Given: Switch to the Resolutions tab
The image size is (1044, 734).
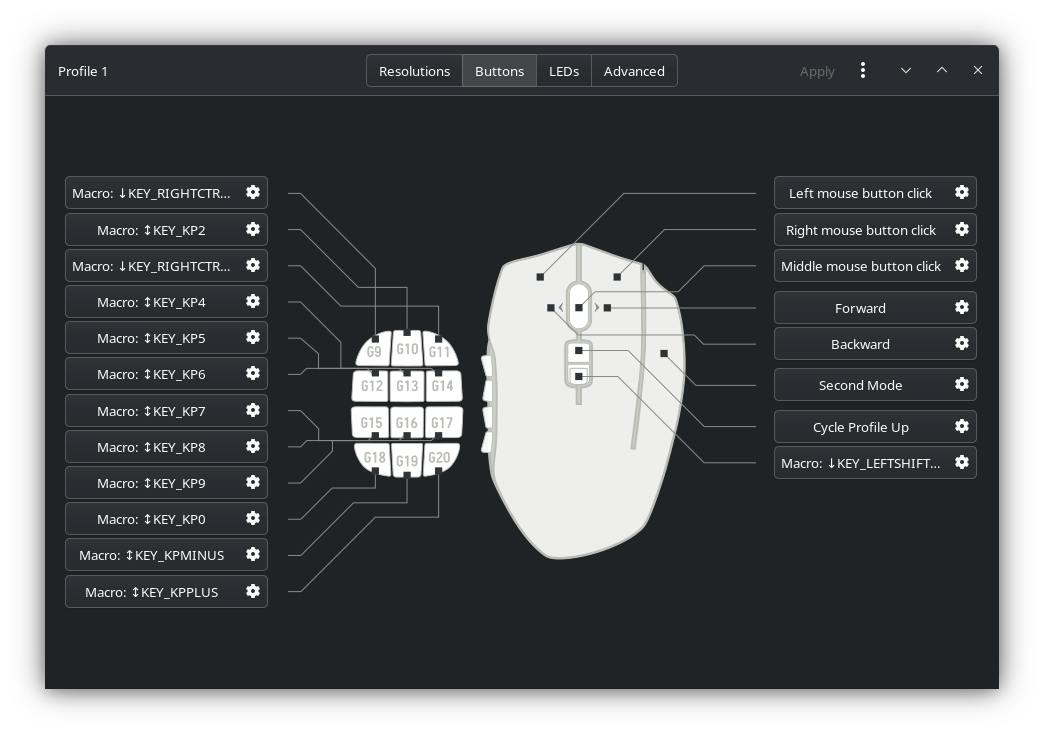Looking at the screenshot, I should (414, 71).
